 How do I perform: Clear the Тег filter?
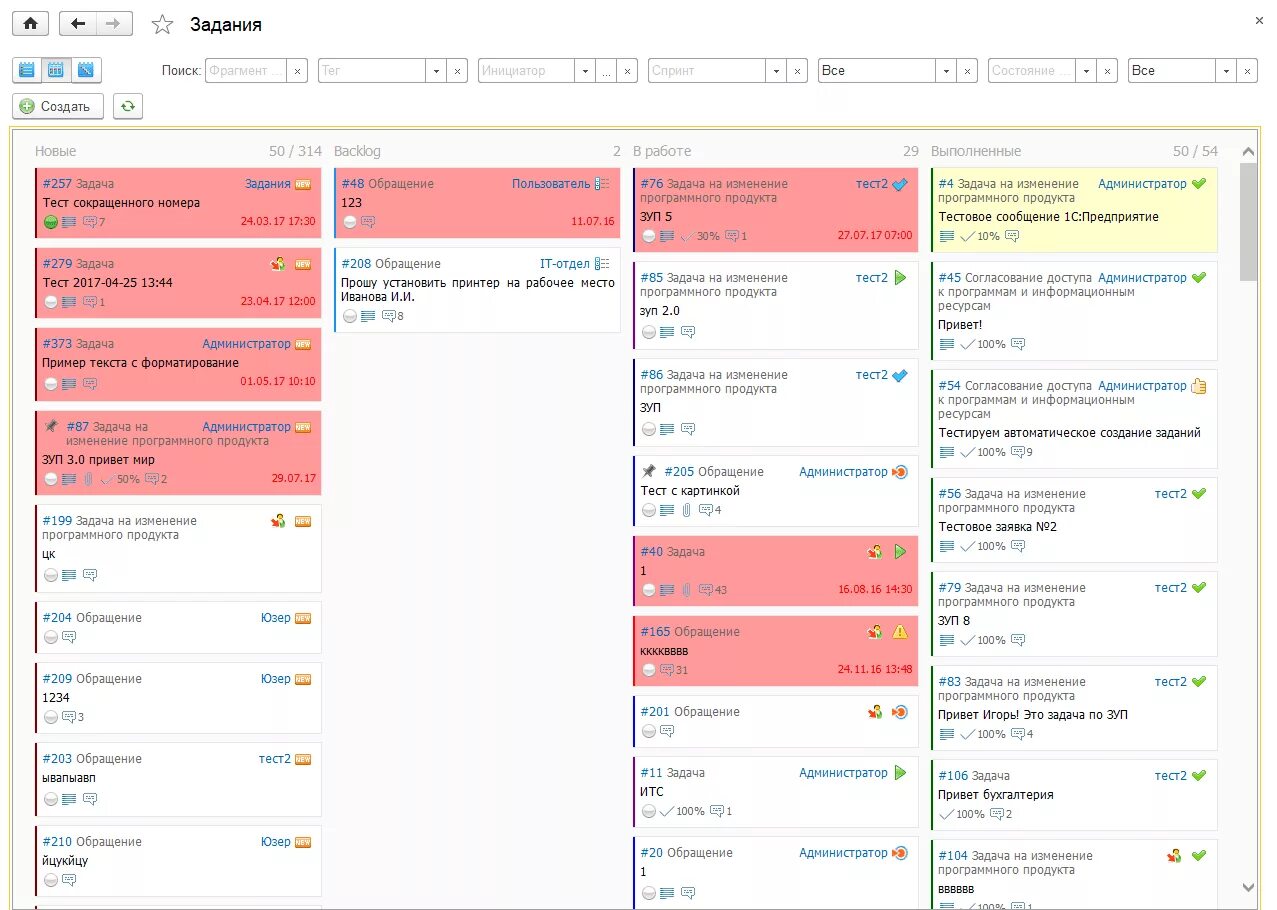tap(457, 71)
